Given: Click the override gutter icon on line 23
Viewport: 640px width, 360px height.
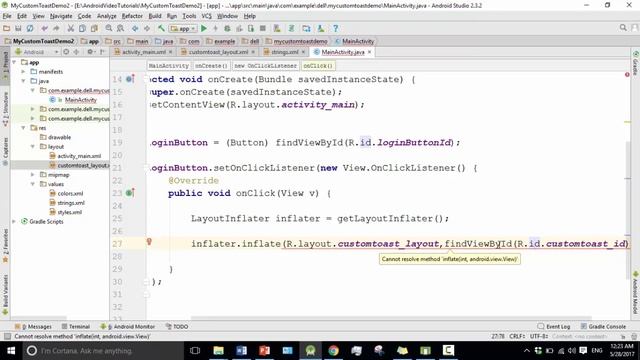Looking at the screenshot, I should tap(130, 193).
